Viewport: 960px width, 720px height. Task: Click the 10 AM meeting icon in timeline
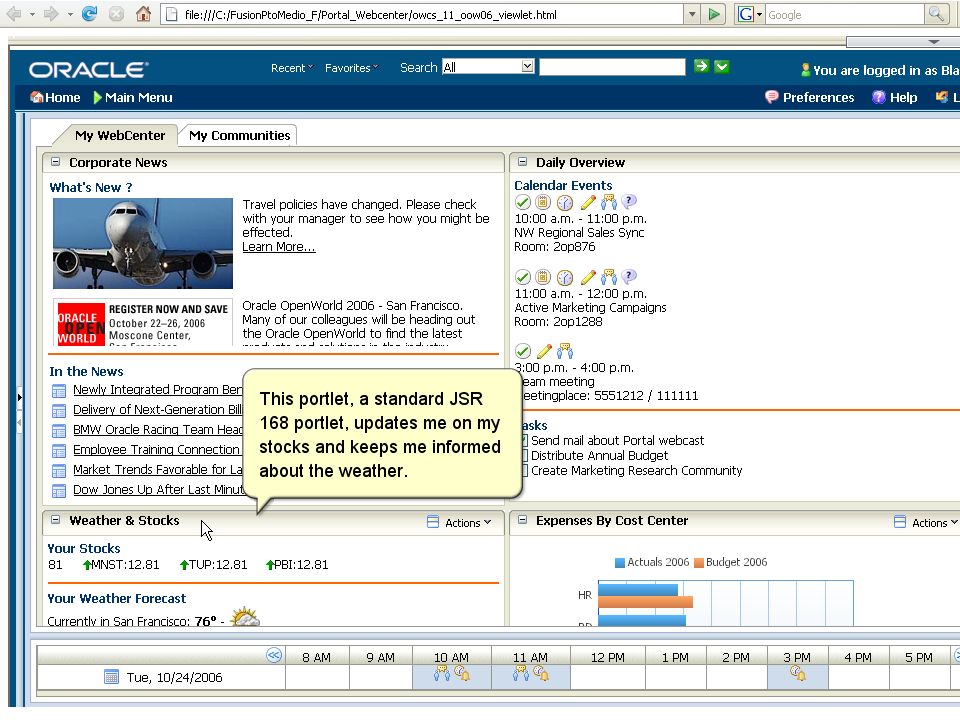(x=441, y=673)
